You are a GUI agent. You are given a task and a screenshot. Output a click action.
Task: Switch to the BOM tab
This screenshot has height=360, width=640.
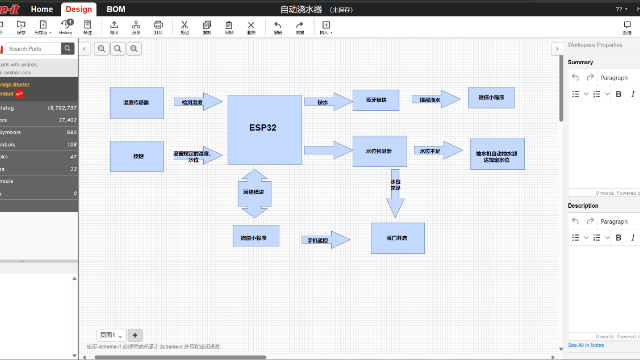pos(116,9)
